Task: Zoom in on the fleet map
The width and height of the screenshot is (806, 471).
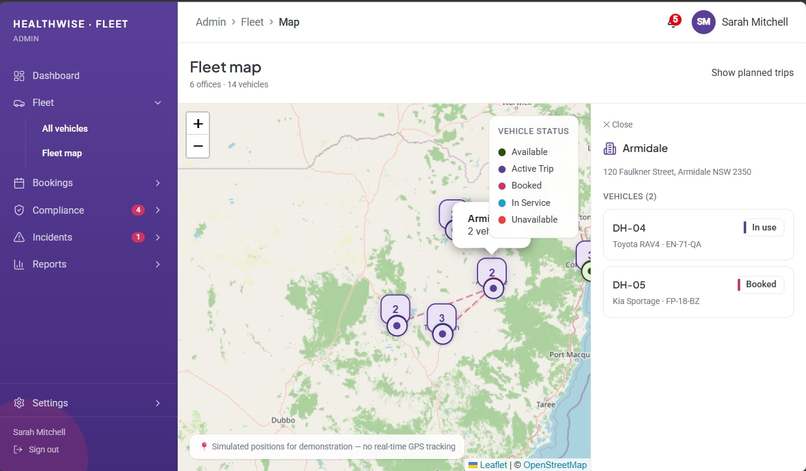Action: pos(198,124)
